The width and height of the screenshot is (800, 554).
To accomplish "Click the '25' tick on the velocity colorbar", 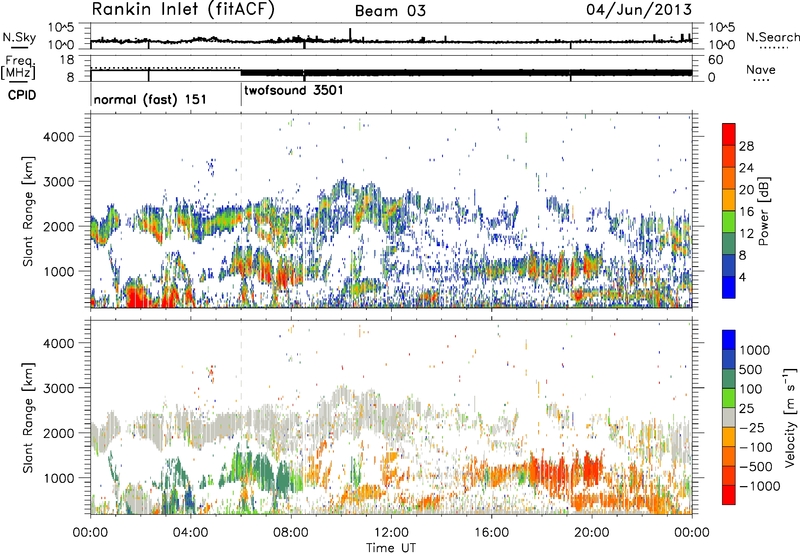I will 747,409.
